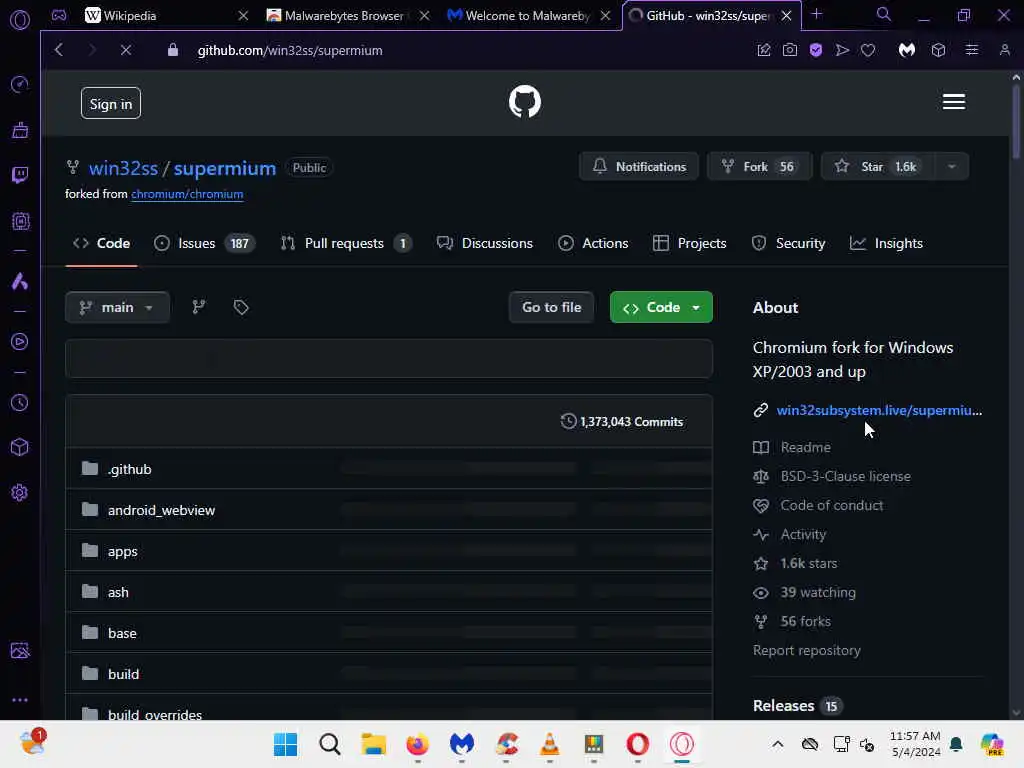1024x768 pixels.
Task: Go to the Discussions tab
Action: point(485,243)
